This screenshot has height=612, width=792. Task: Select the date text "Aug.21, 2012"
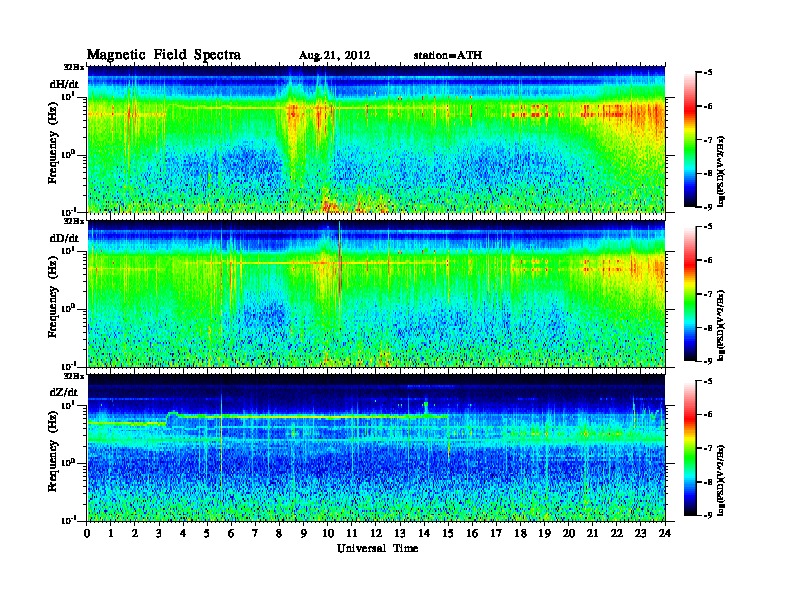tap(334, 56)
